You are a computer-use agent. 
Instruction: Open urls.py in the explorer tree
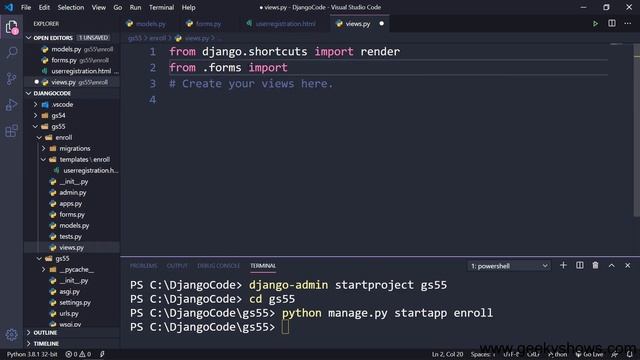coord(69,314)
